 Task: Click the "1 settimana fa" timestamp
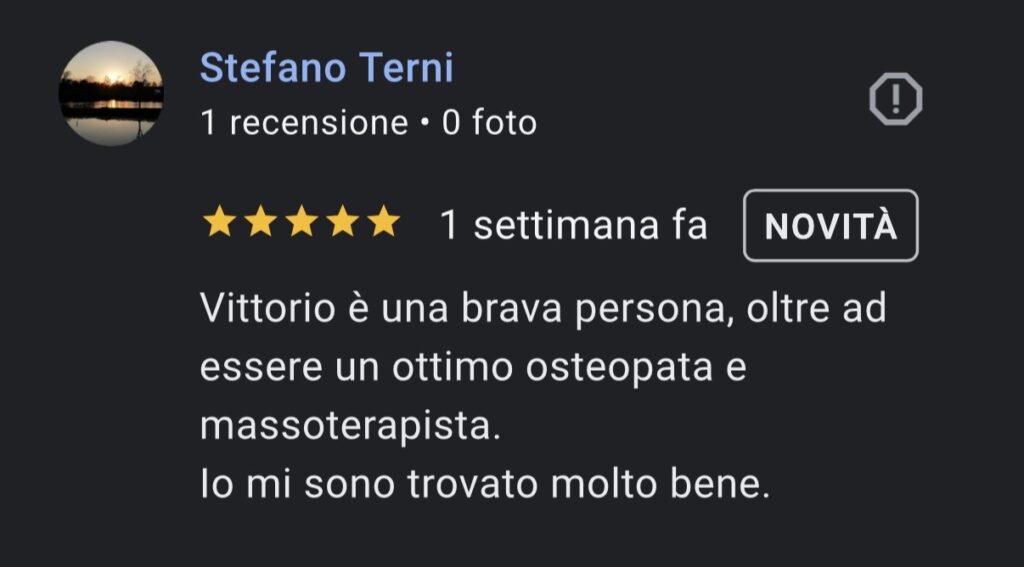coord(573,226)
